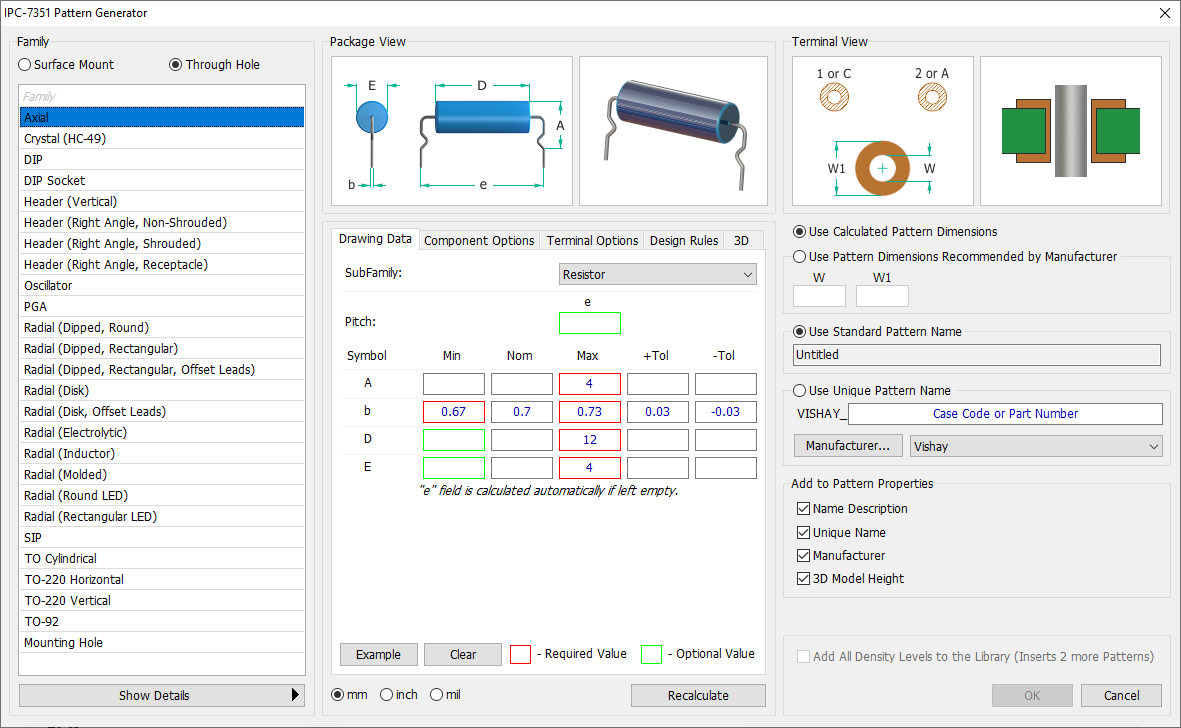The width and height of the screenshot is (1181, 728).
Task: Select TO Cylindrical family
Action: (x=162, y=559)
